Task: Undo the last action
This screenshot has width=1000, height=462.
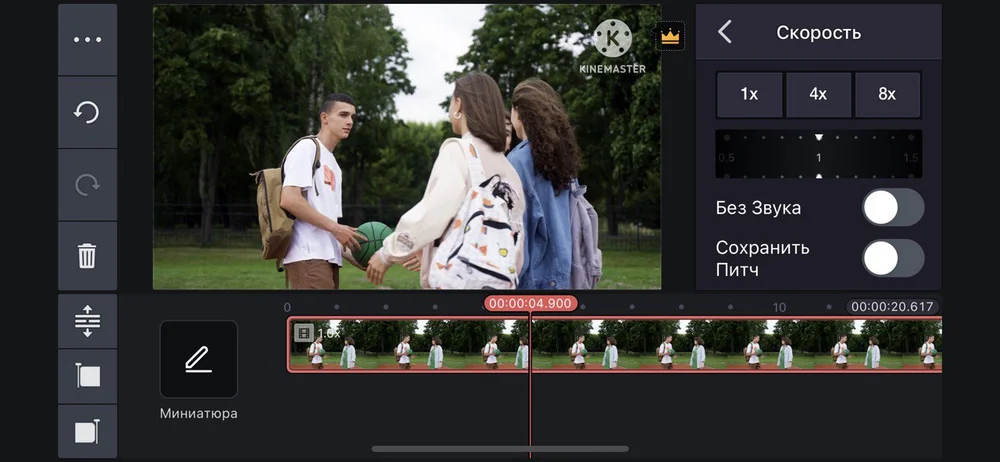Action: coord(87,112)
